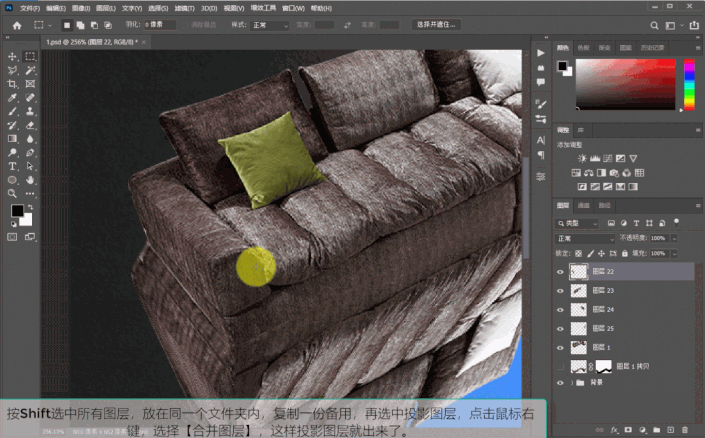Hide layer 图层 22

tap(560, 272)
